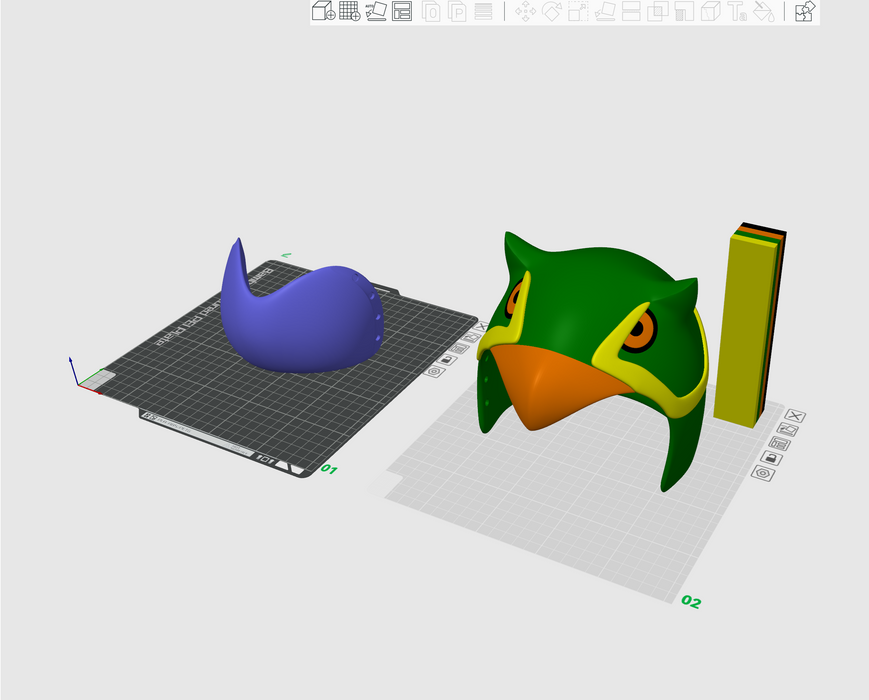This screenshot has height=700, width=869.
Task: Select the Rotate tool
Action: pos(552,12)
